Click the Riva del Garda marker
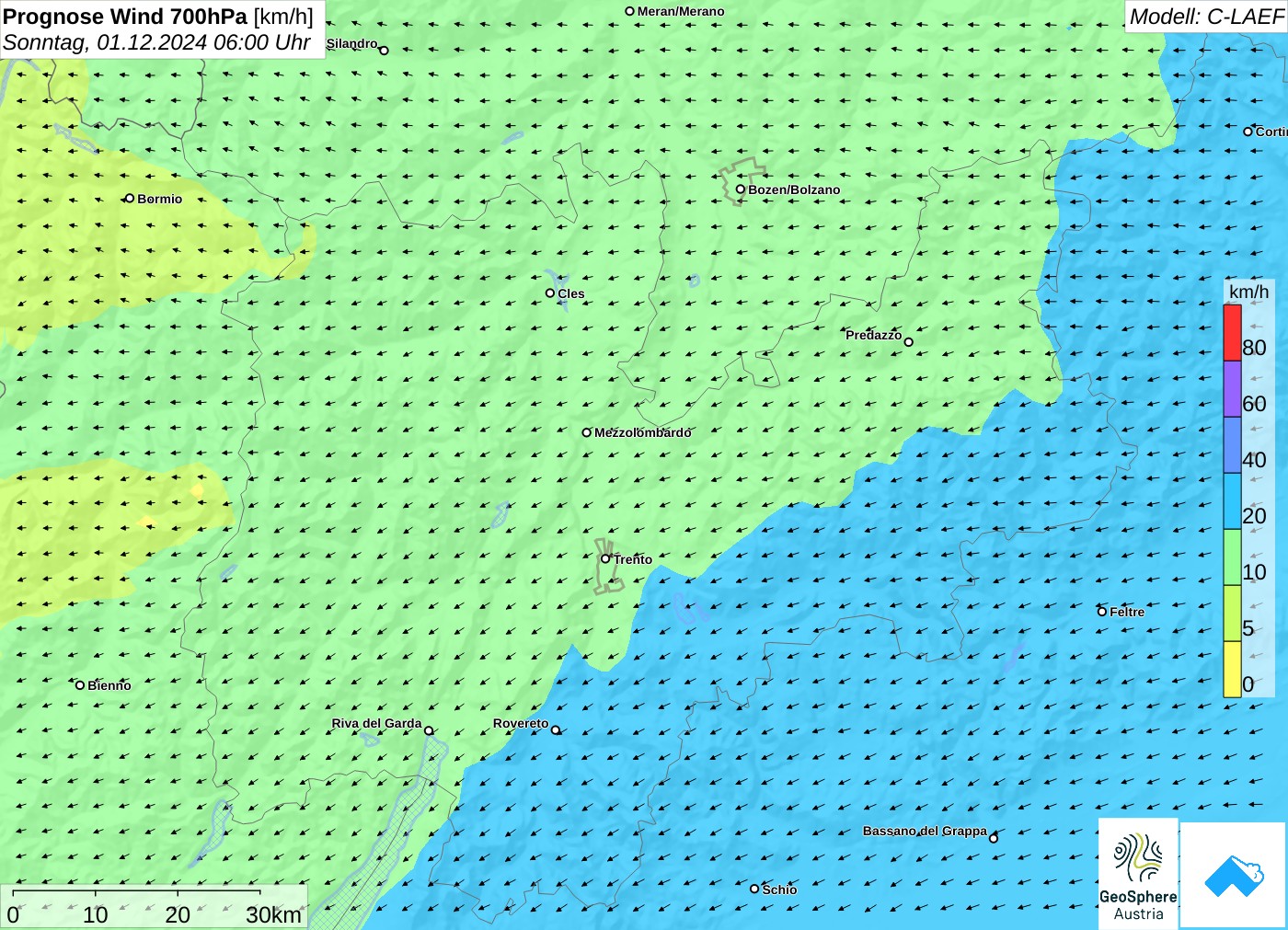Viewport: 1288px width, 930px height. (x=428, y=730)
